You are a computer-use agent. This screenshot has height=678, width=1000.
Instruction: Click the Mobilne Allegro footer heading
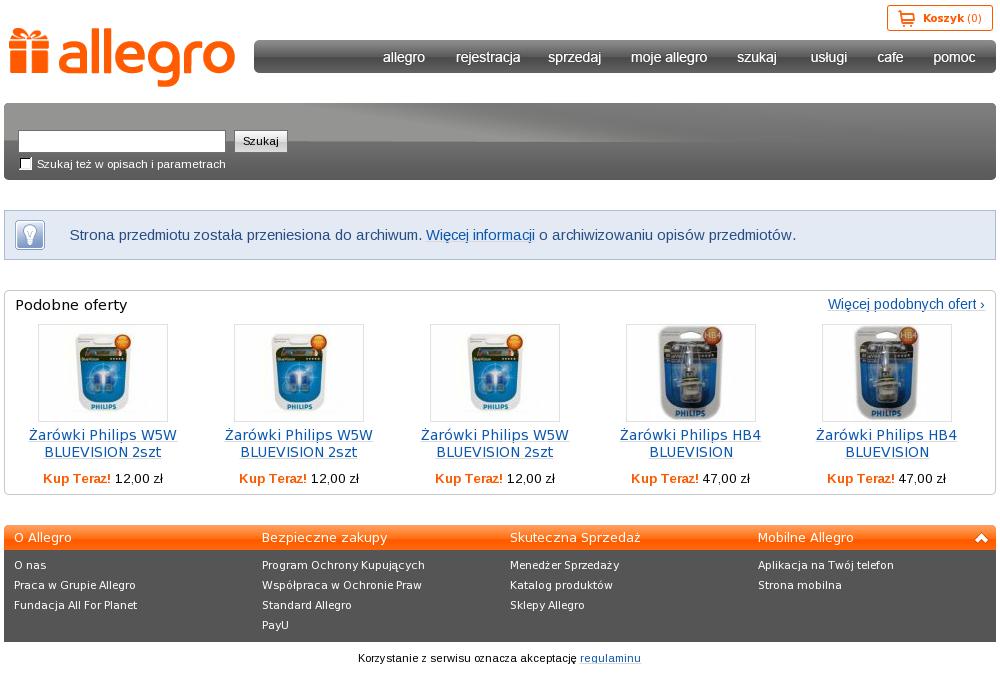tap(805, 538)
